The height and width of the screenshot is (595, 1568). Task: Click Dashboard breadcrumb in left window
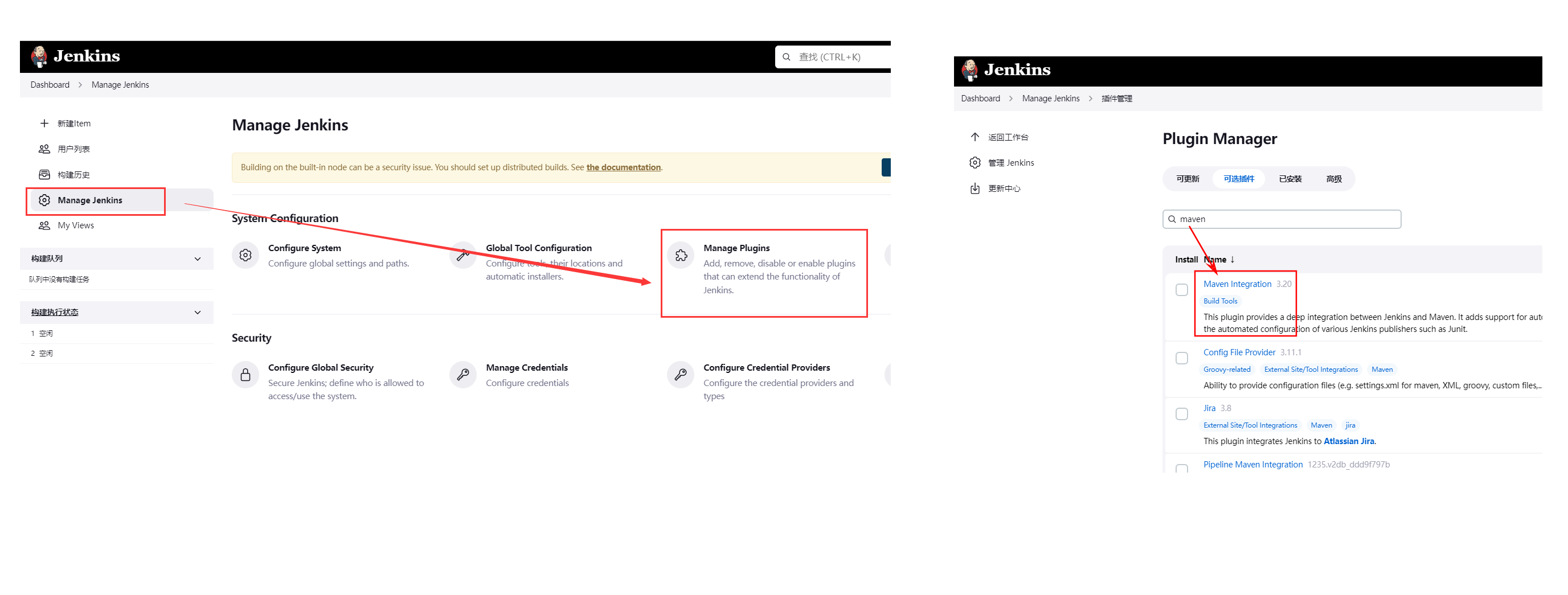pos(50,85)
